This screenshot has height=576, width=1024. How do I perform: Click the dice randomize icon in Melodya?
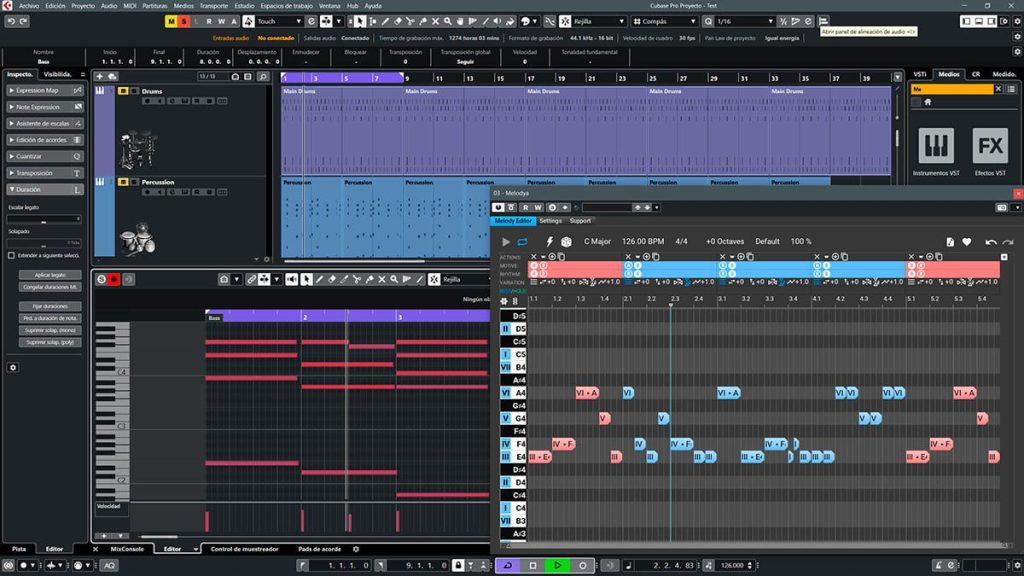tap(565, 241)
